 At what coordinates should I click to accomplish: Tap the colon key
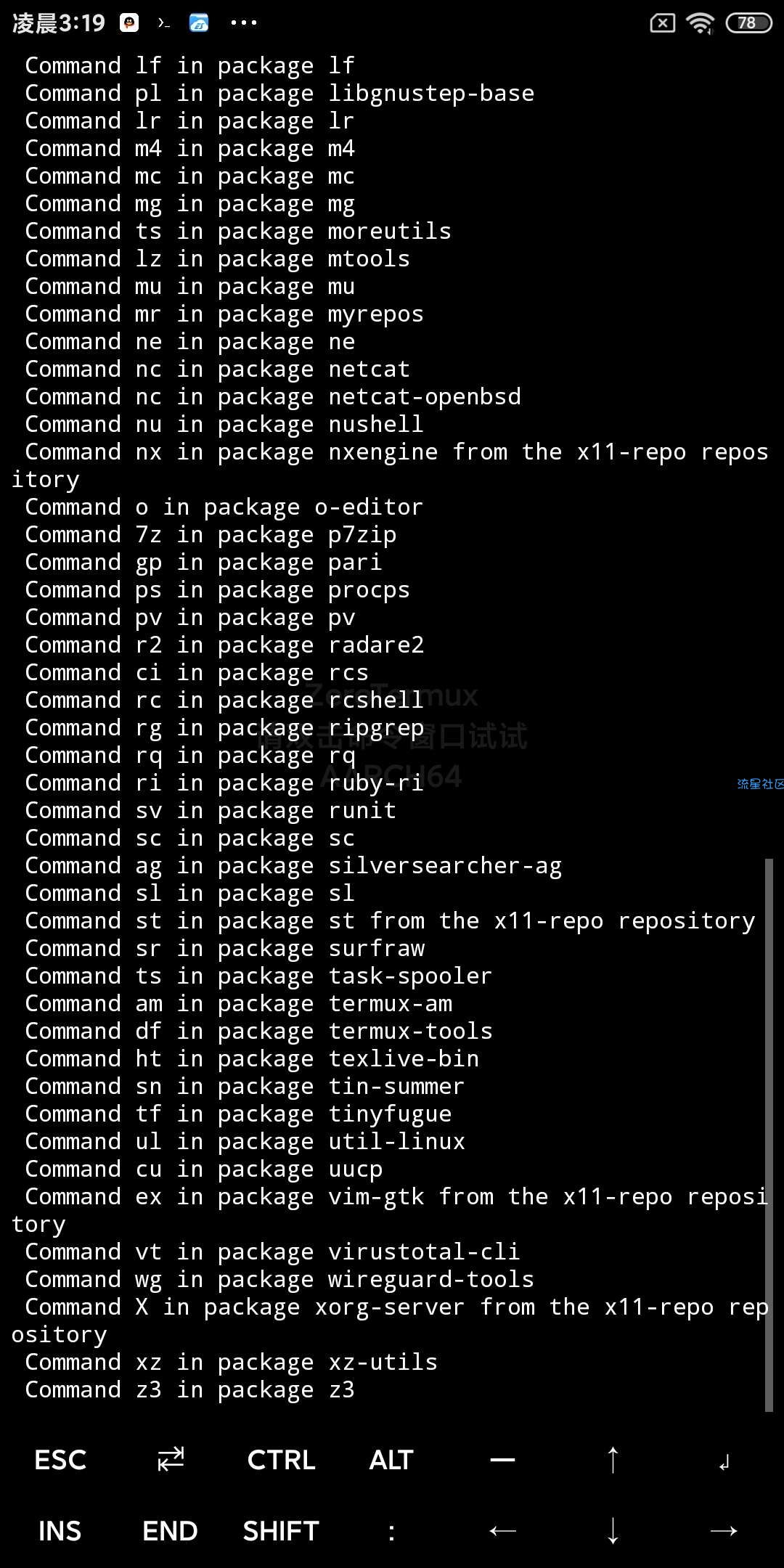tap(392, 1532)
